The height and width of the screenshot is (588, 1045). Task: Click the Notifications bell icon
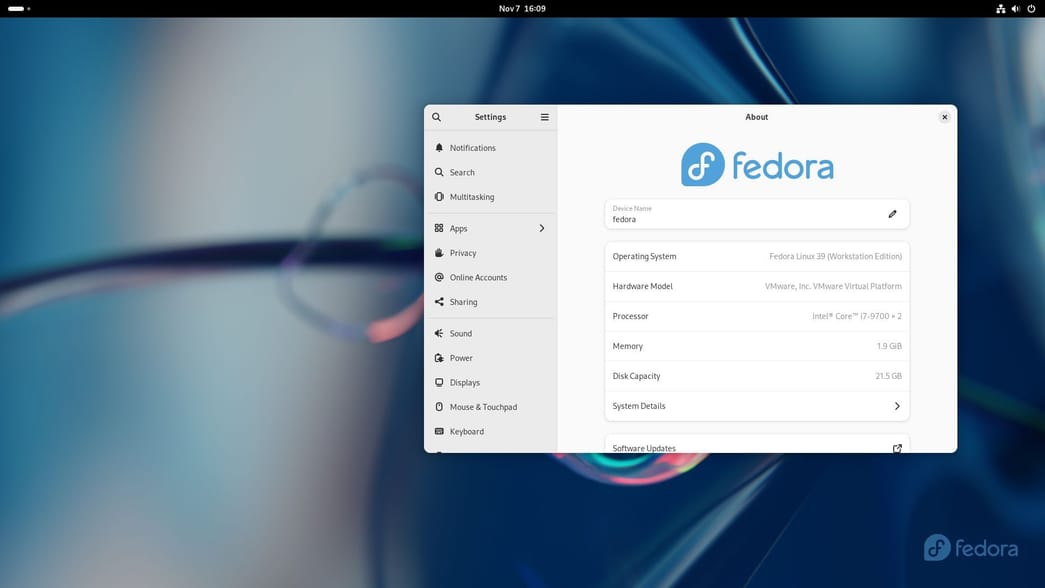(438, 147)
